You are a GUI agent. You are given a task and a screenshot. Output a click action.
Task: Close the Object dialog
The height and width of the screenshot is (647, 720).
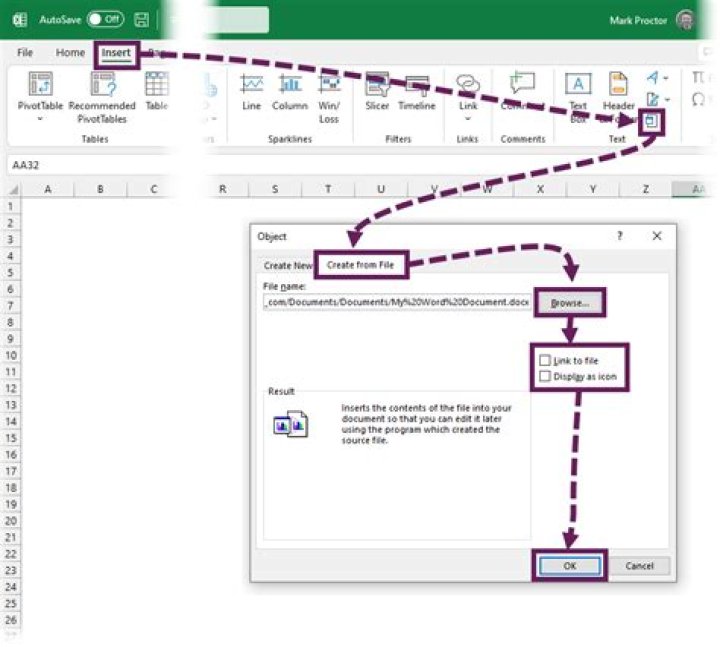click(657, 236)
